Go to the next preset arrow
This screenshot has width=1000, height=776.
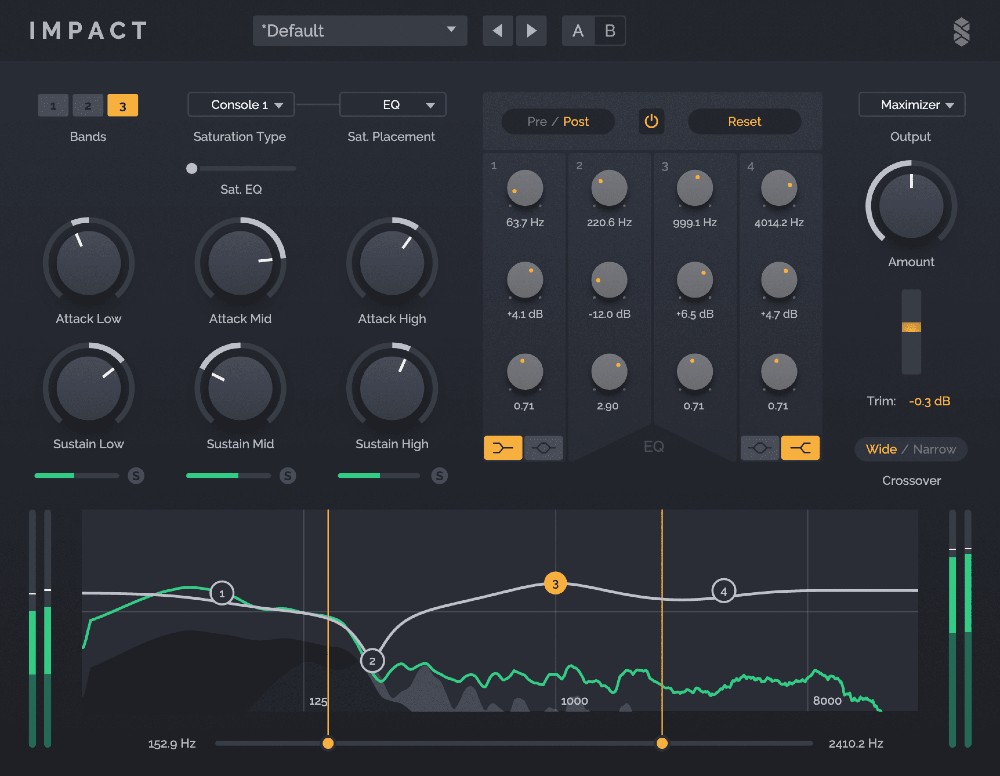point(531,31)
